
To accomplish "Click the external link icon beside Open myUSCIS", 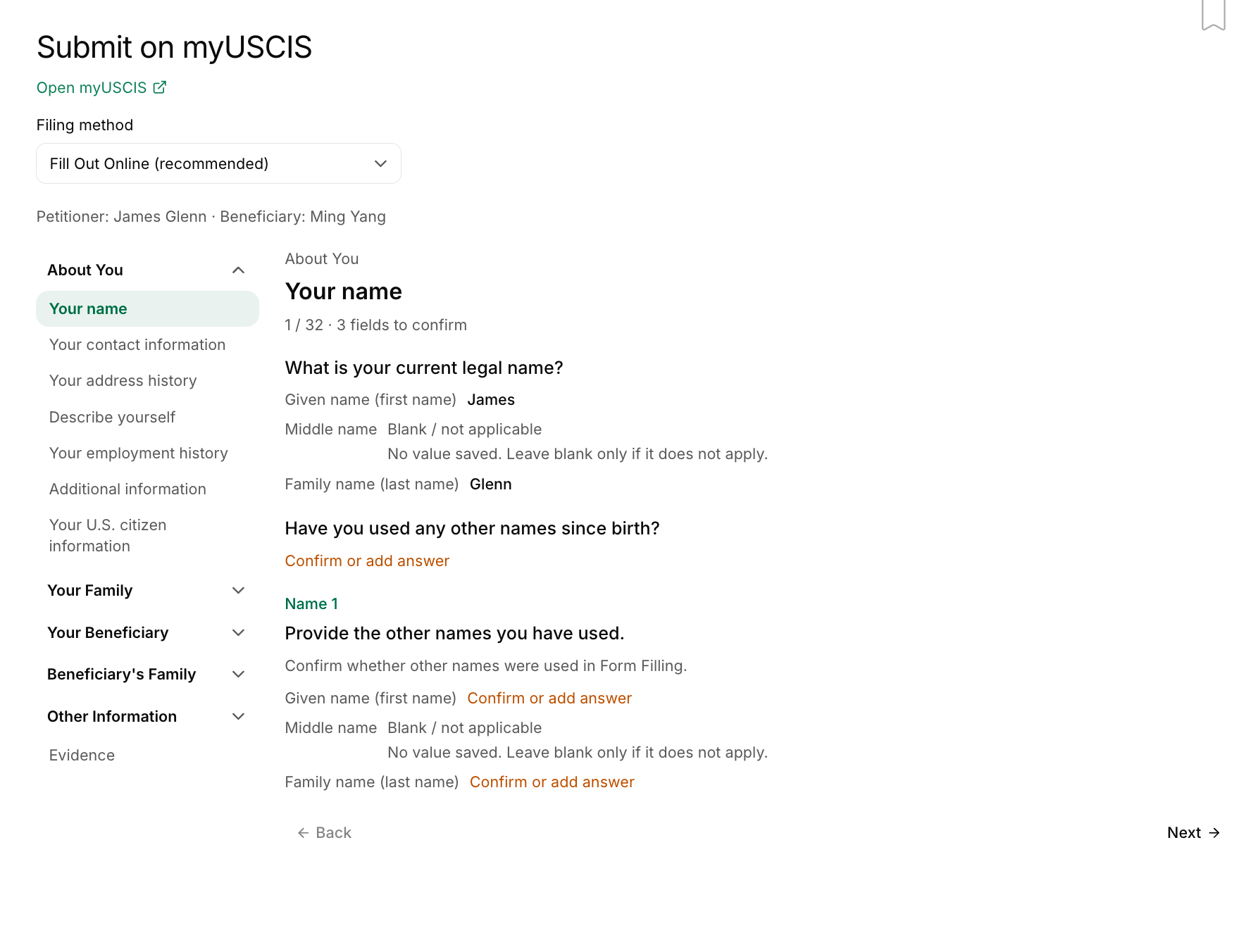I will pos(160,87).
